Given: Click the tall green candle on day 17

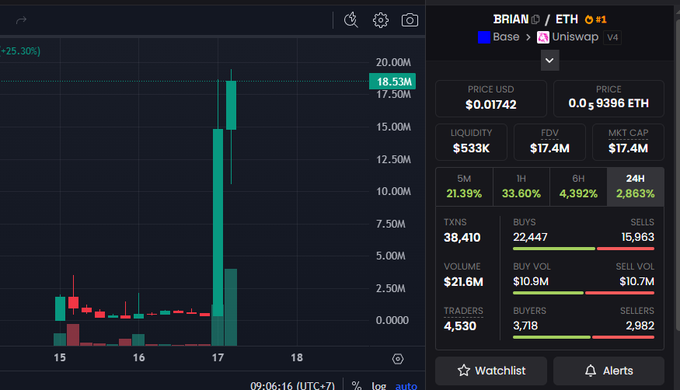Looking at the screenshot, I should (218, 222).
